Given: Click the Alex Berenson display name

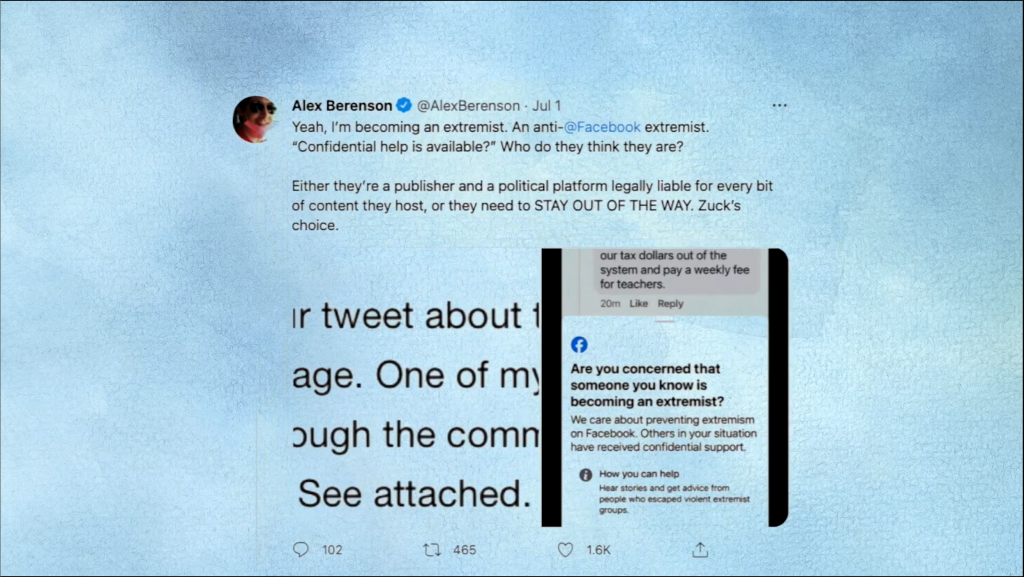Looking at the screenshot, I should (x=342, y=106).
